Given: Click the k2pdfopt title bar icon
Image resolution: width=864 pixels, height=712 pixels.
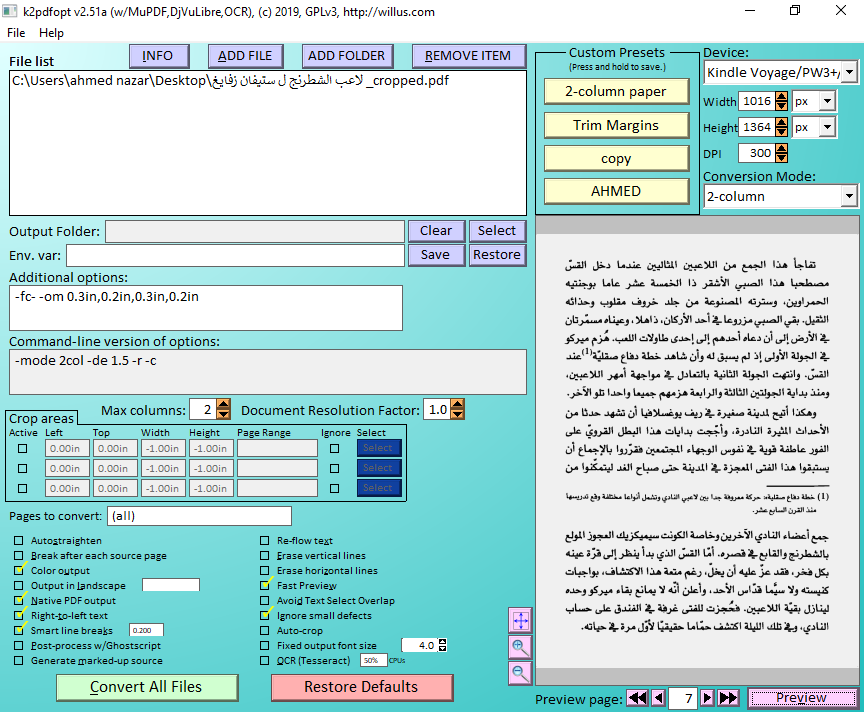Looking at the screenshot, I should click(10, 11).
